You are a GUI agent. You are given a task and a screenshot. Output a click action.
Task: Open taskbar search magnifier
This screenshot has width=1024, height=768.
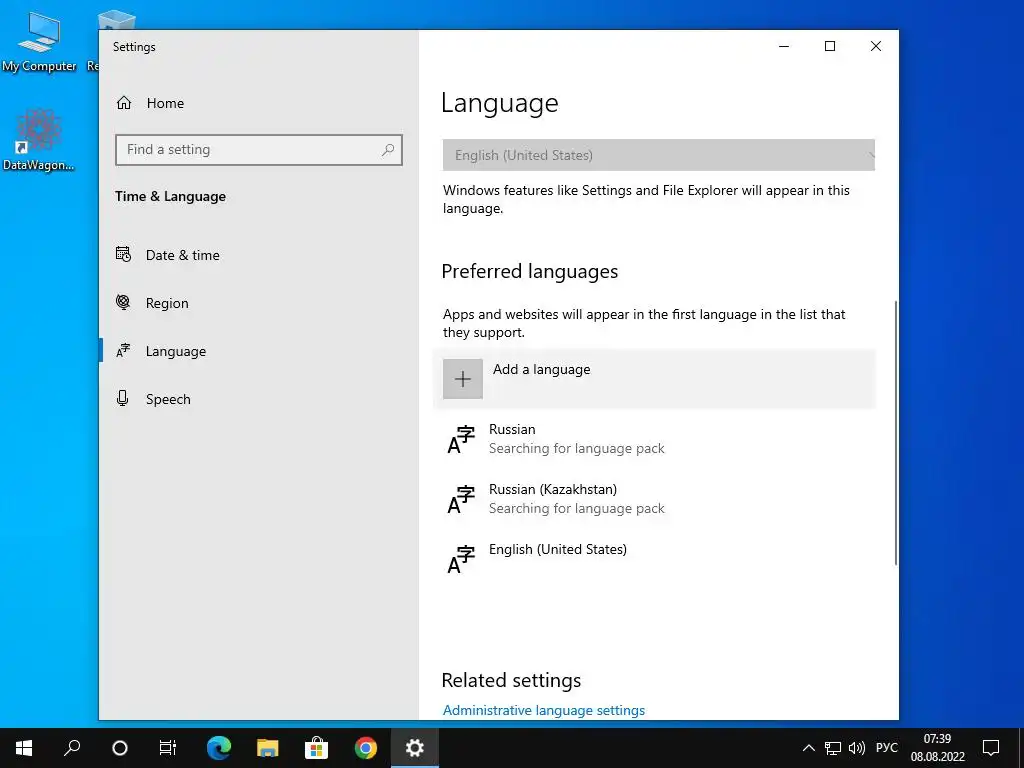[72, 748]
